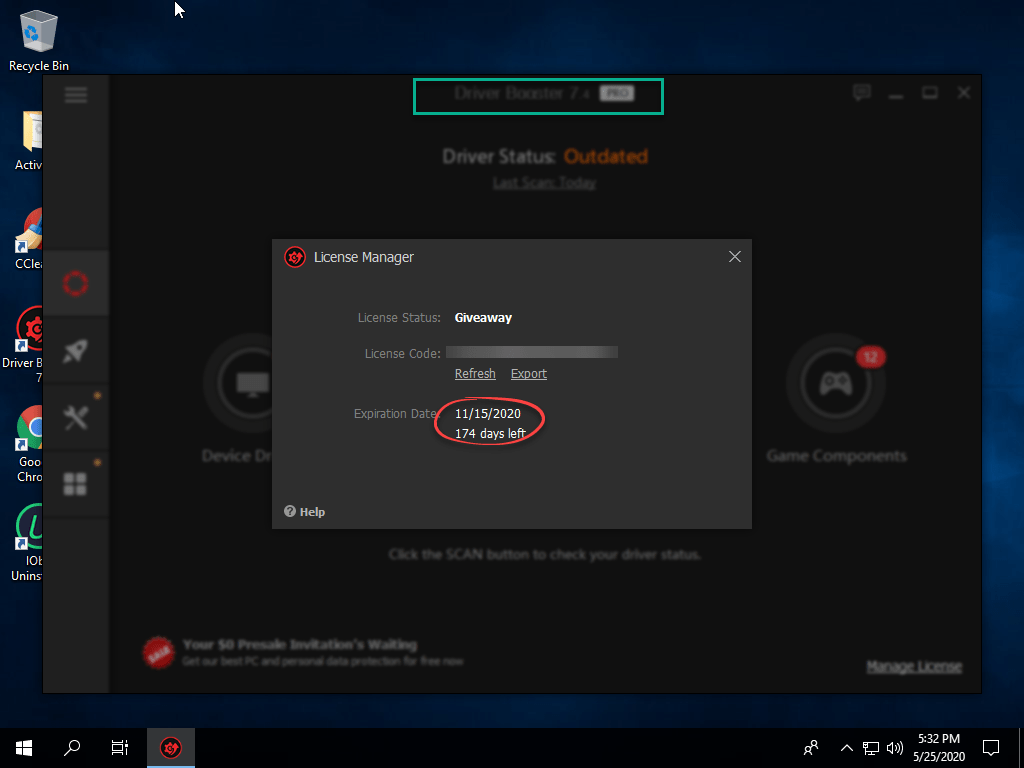Open taskbar Search
The width and height of the screenshot is (1024, 768).
72,748
